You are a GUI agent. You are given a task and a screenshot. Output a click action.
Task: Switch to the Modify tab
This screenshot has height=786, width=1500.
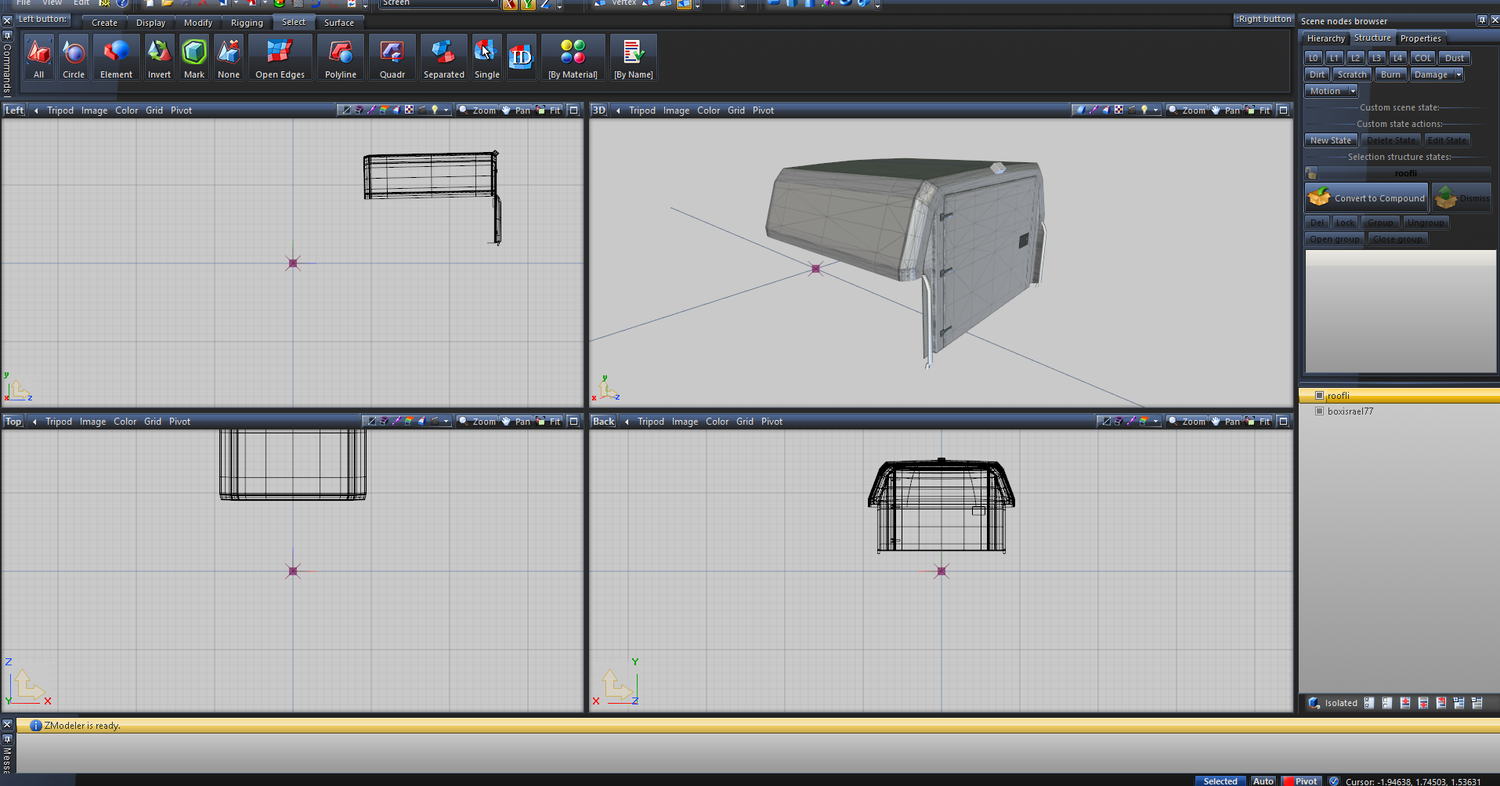point(198,22)
